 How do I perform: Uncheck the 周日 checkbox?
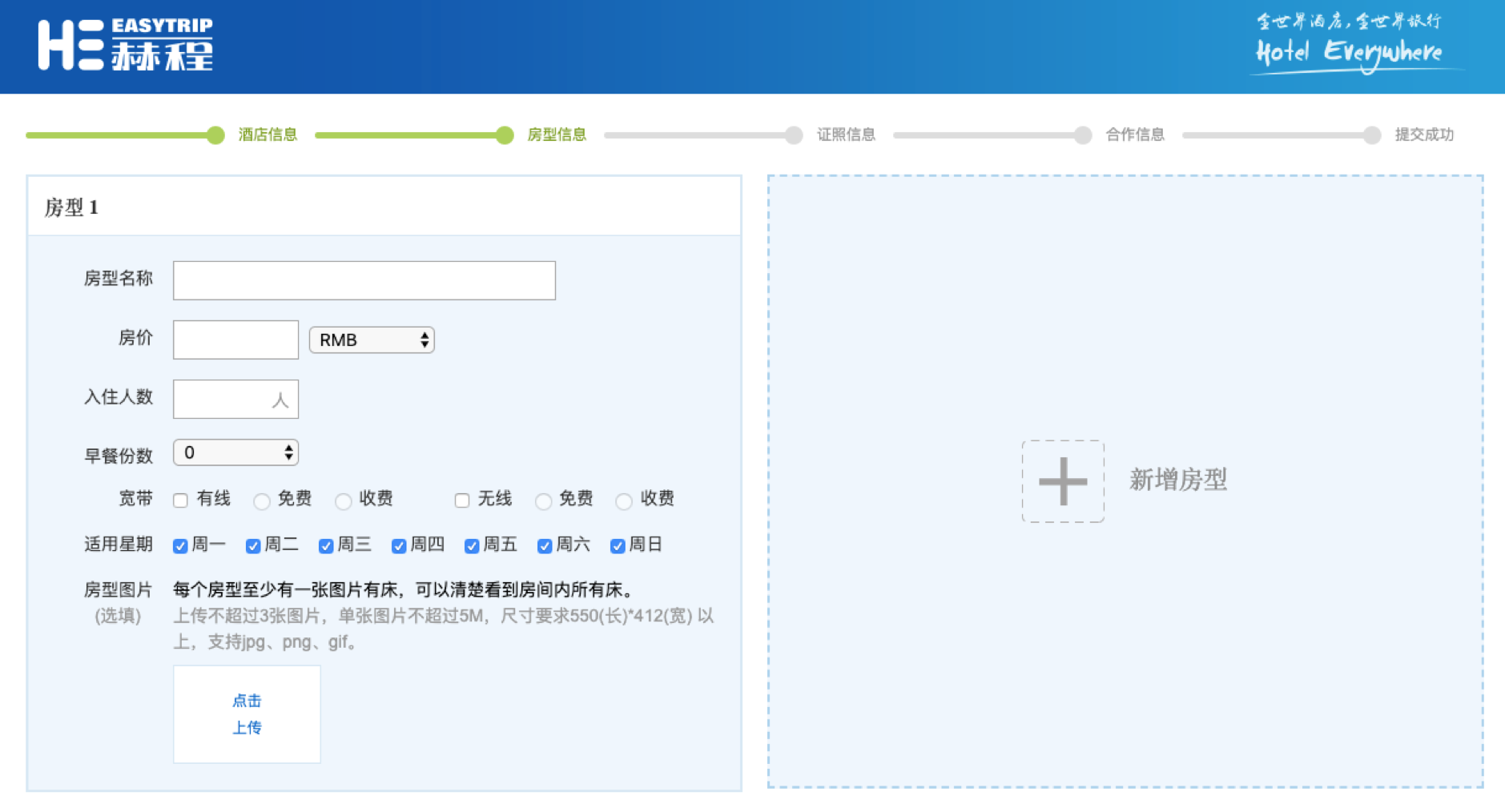pyautogui.click(x=618, y=546)
